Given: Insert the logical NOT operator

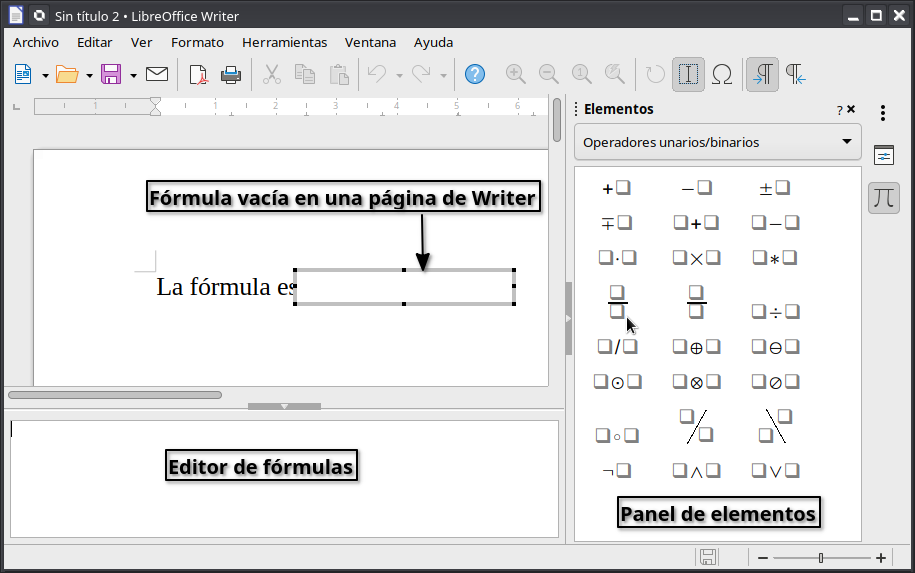Looking at the screenshot, I should [x=617, y=470].
